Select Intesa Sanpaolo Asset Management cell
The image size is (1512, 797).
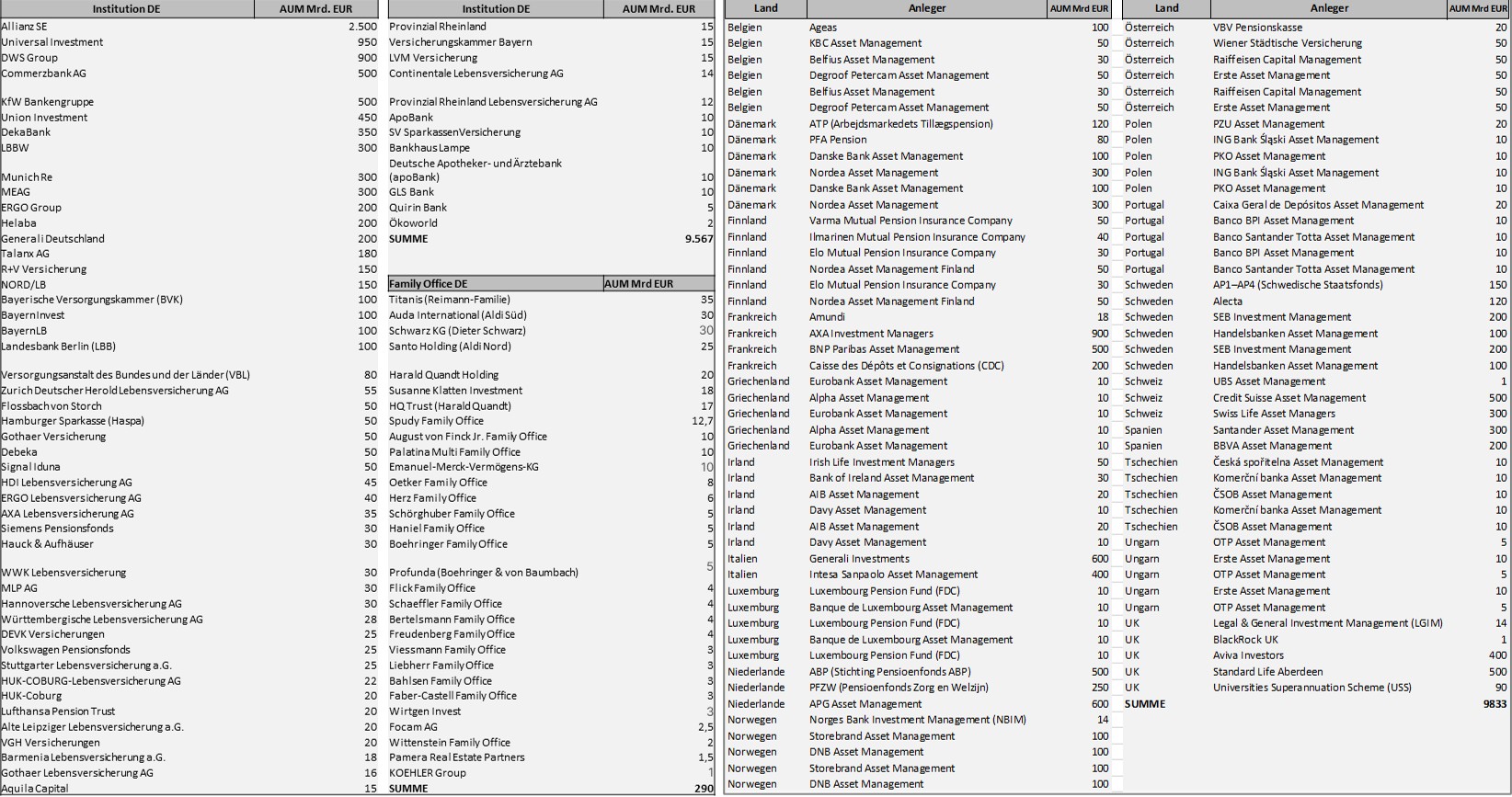click(893, 575)
